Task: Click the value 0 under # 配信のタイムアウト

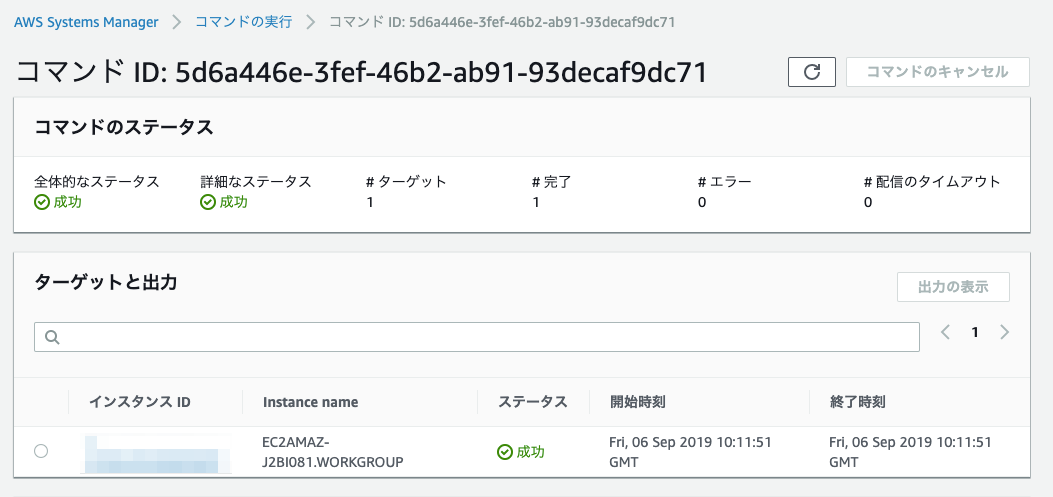Action: [868, 202]
